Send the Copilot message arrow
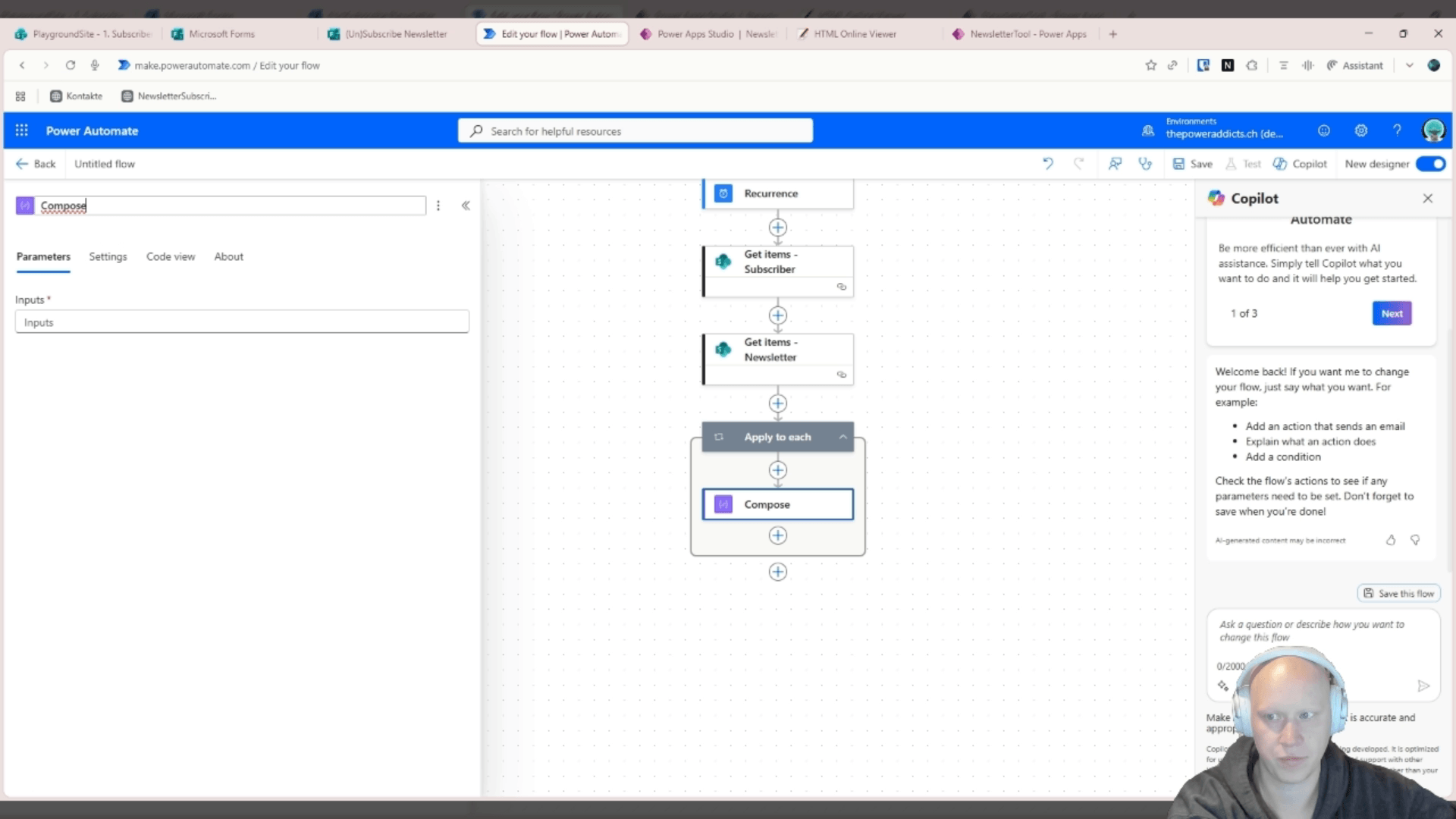 (x=1423, y=686)
